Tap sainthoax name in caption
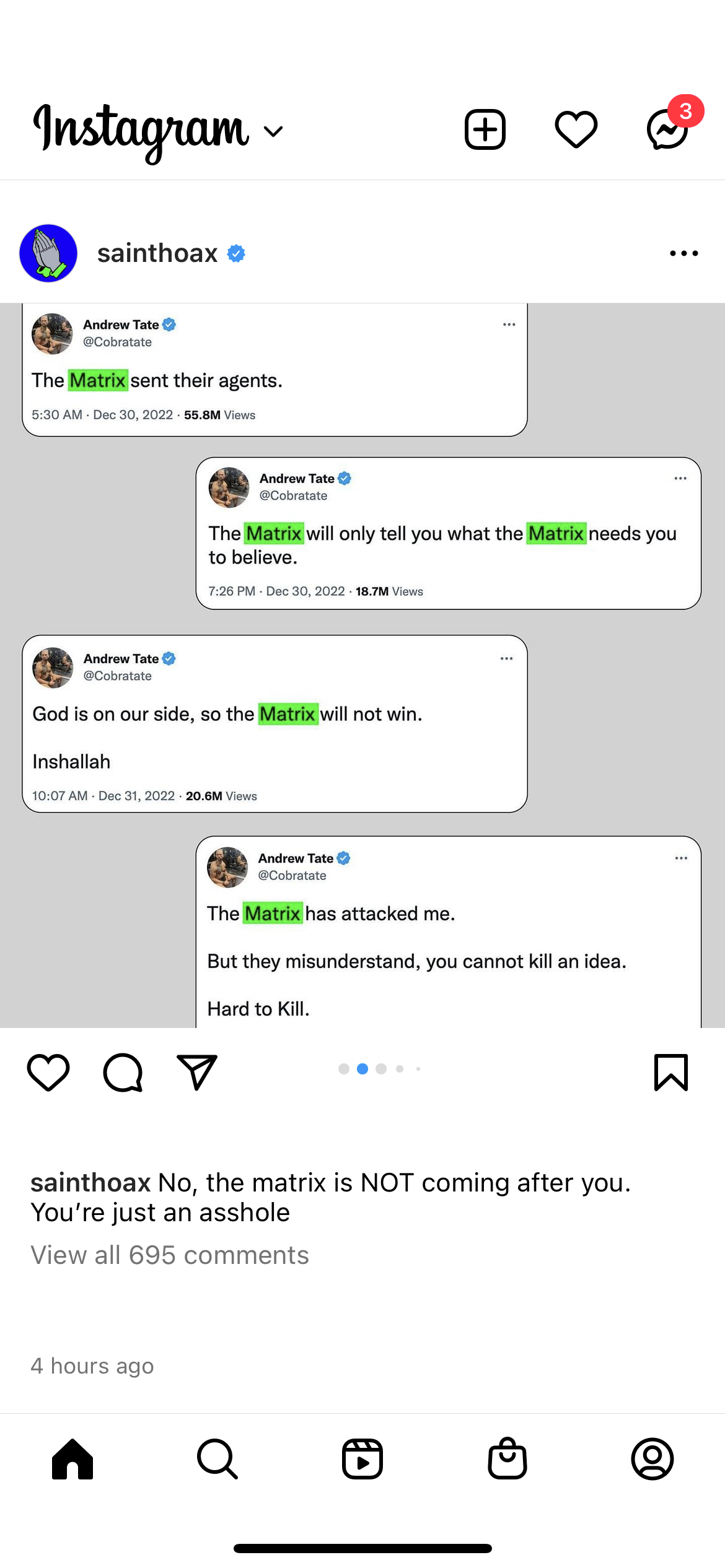This screenshot has width=725, height=1568. 90,1183
